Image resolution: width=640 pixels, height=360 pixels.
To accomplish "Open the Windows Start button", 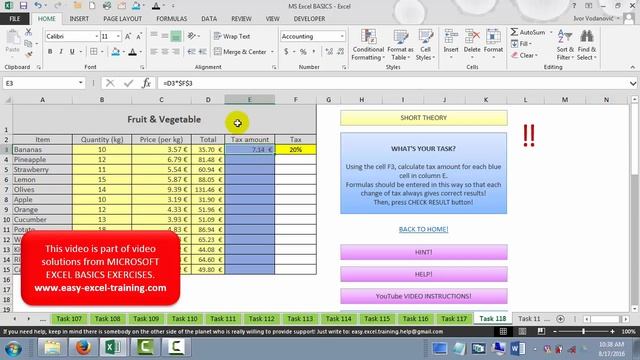I will coord(13,348).
